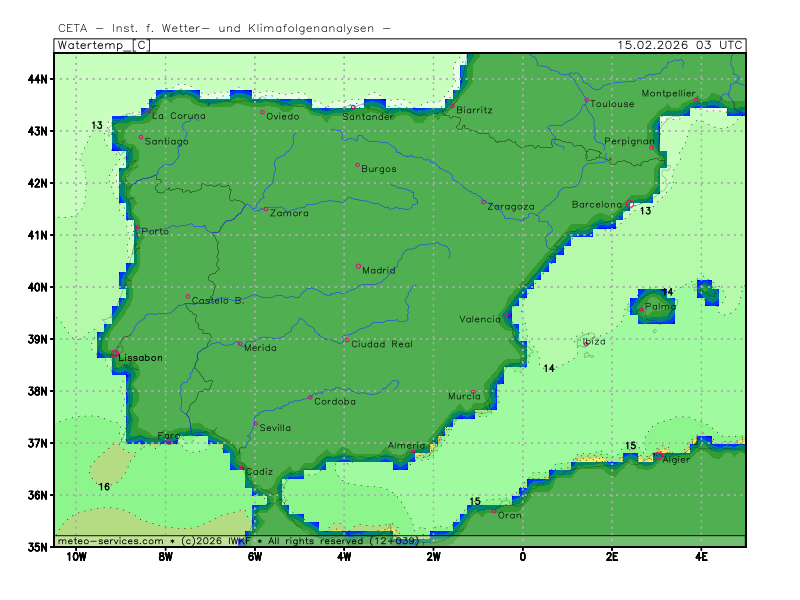This screenshot has width=800, height=600.
Task: Select the Valencia city marker
Action: pyautogui.click(x=508, y=315)
